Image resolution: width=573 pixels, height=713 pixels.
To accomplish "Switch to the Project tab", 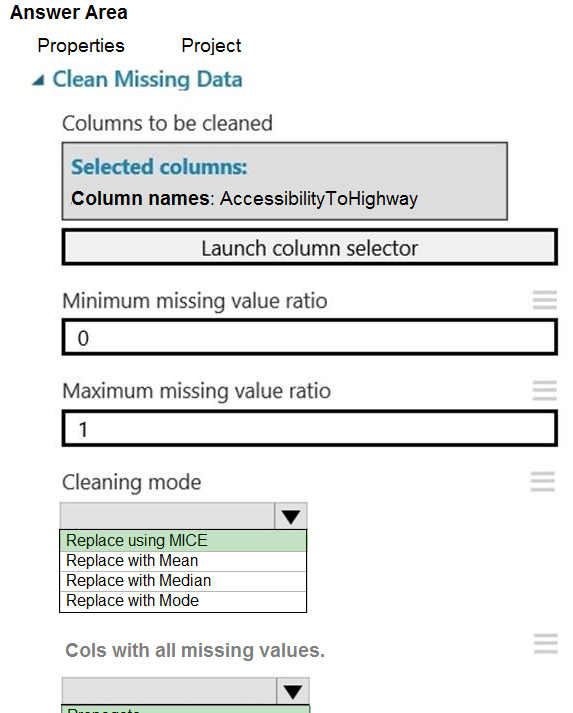I will click(211, 45).
